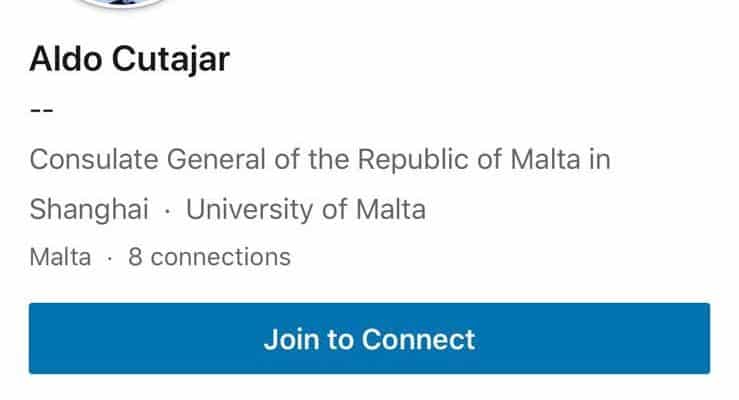
Task: Click the dot separator before 8 connections
Action: [x=110, y=257]
